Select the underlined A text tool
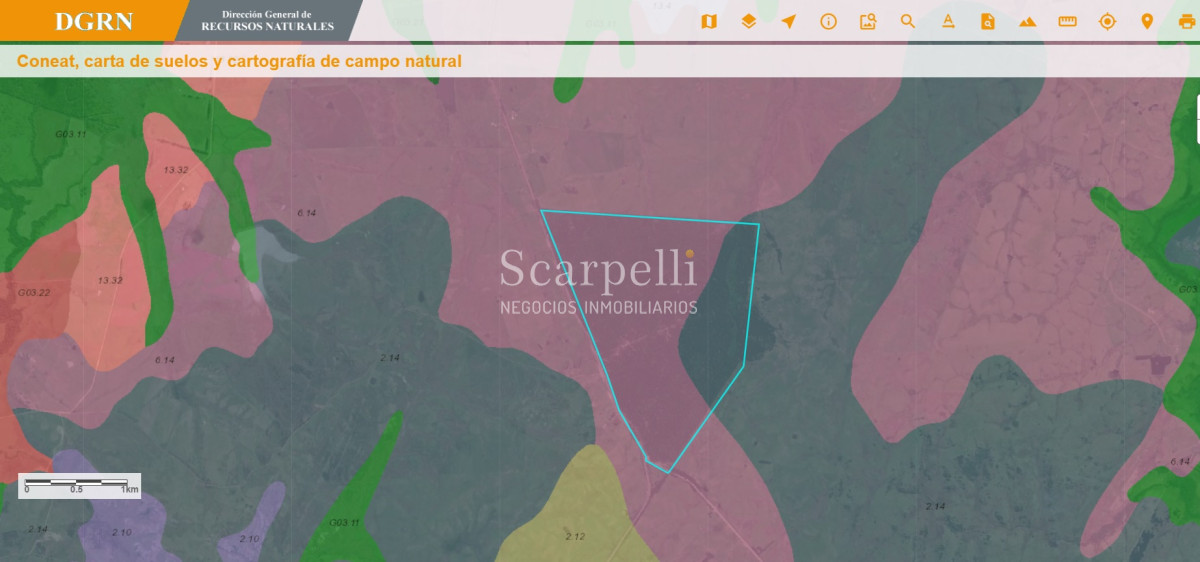The height and width of the screenshot is (562, 1200). 948,21
